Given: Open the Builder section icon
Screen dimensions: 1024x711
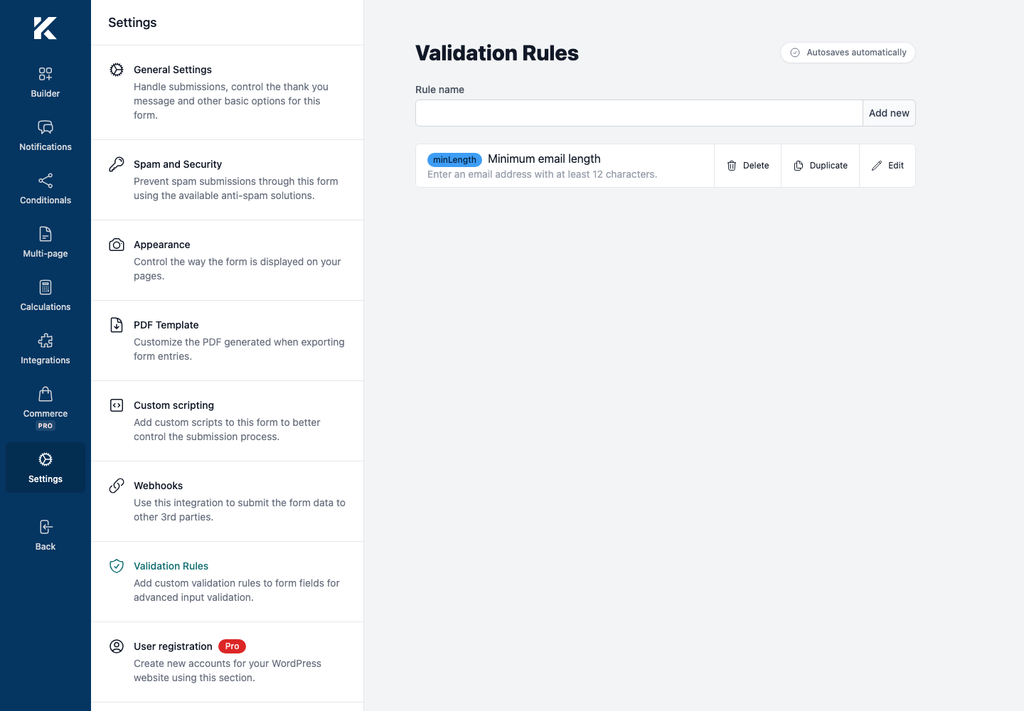Looking at the screenshot, I should (x=45, y=74).
